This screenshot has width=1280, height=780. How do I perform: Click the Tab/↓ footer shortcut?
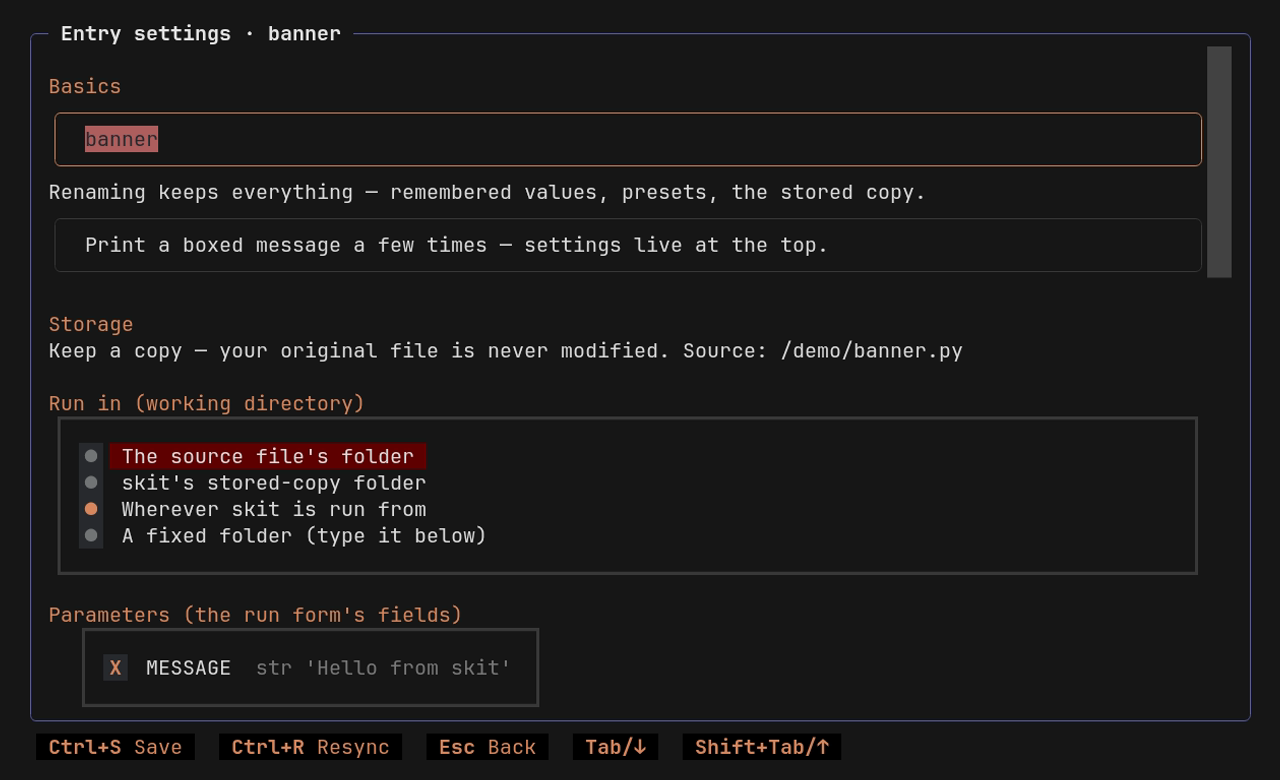[615, 747]
